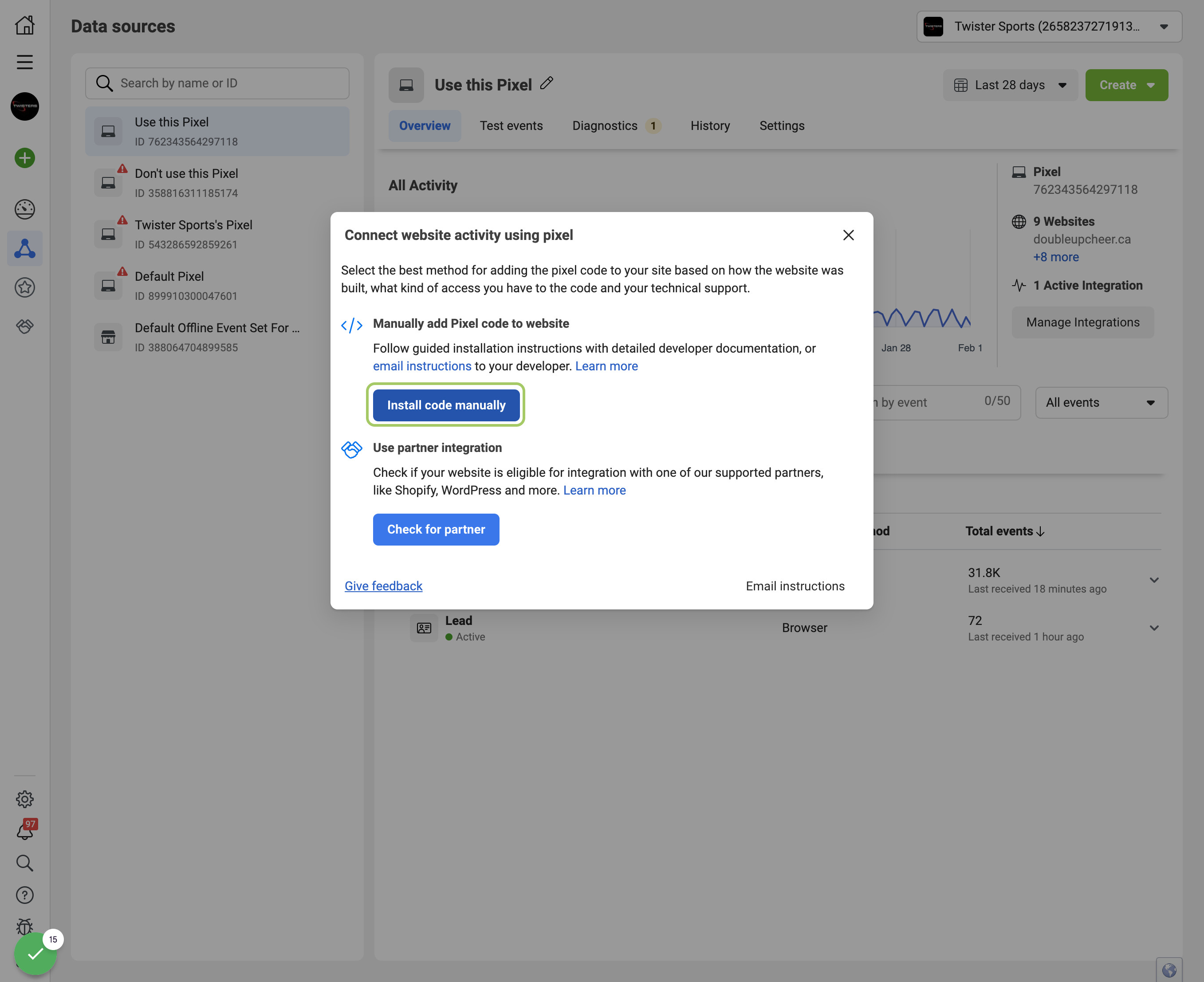Screen dimensions: 1204x982
Task: Click Email instructions at dialog bottom
Action: click(795, 586)
